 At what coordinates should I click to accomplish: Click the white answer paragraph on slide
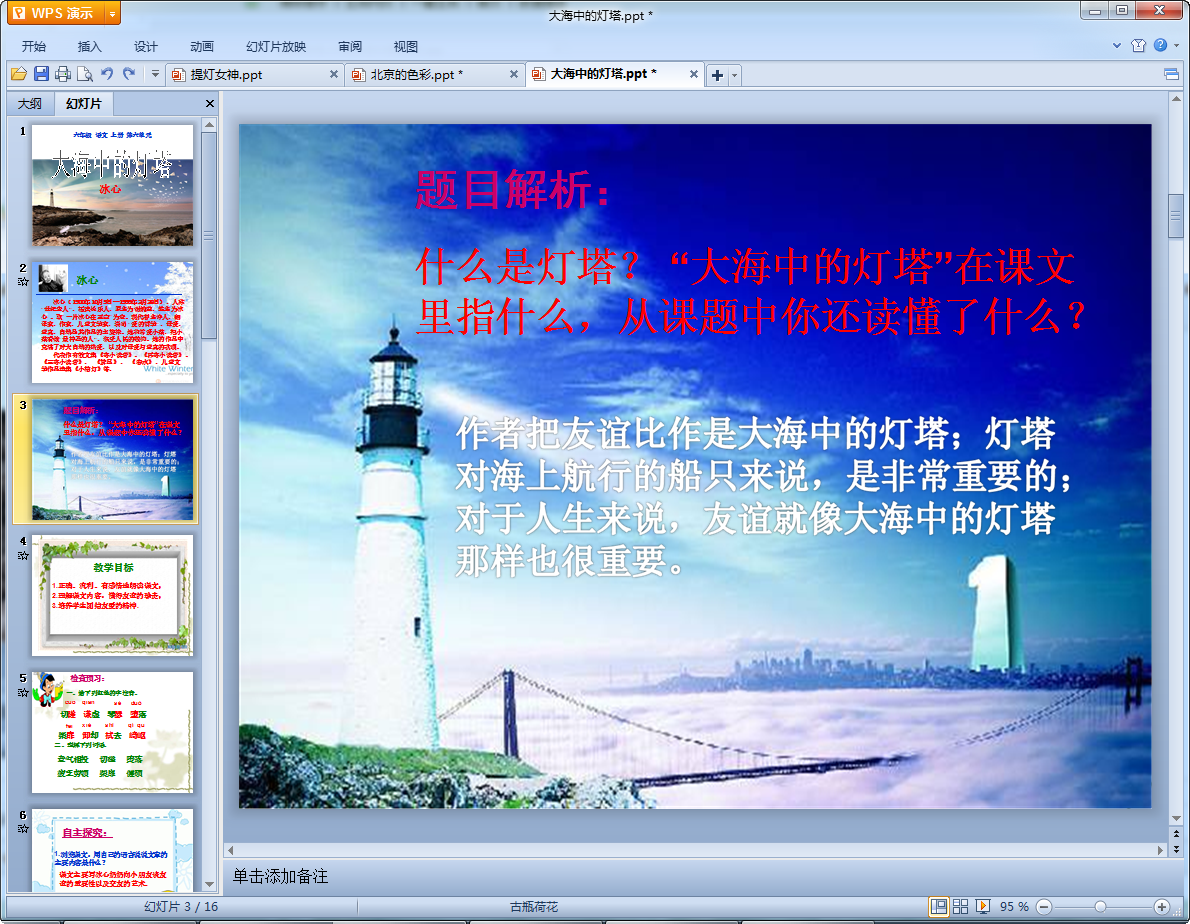[763, 497]
